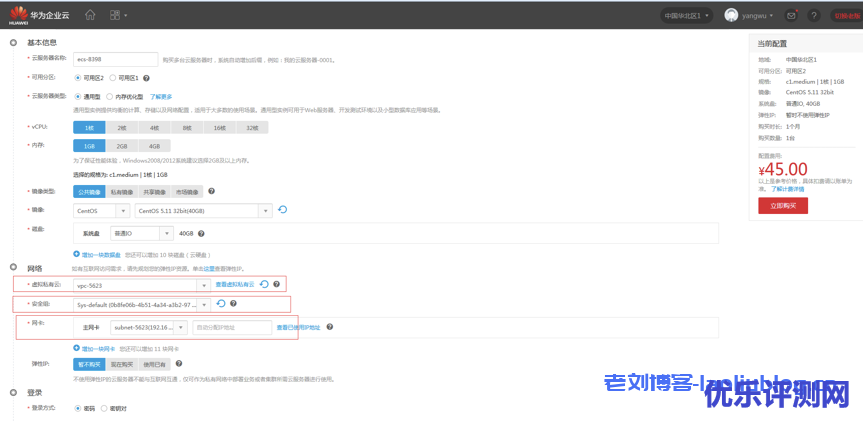Open the service list grid icon

pyautogui.click(x=118, y=15)
